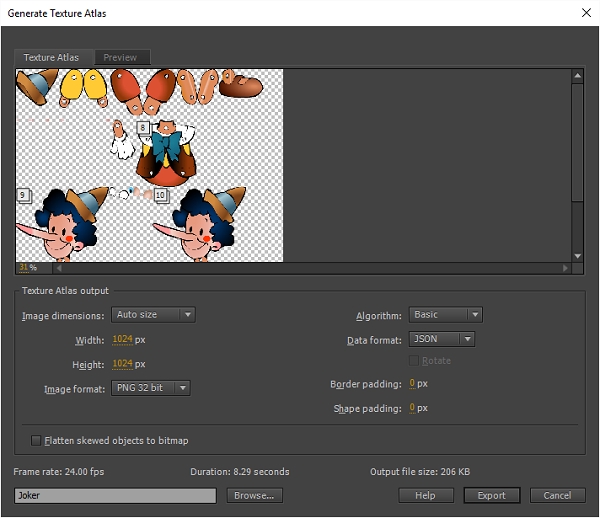This screenshot has height=518, width=600.
Task: Click the Browse... button
Action: (x=255, y=495)
